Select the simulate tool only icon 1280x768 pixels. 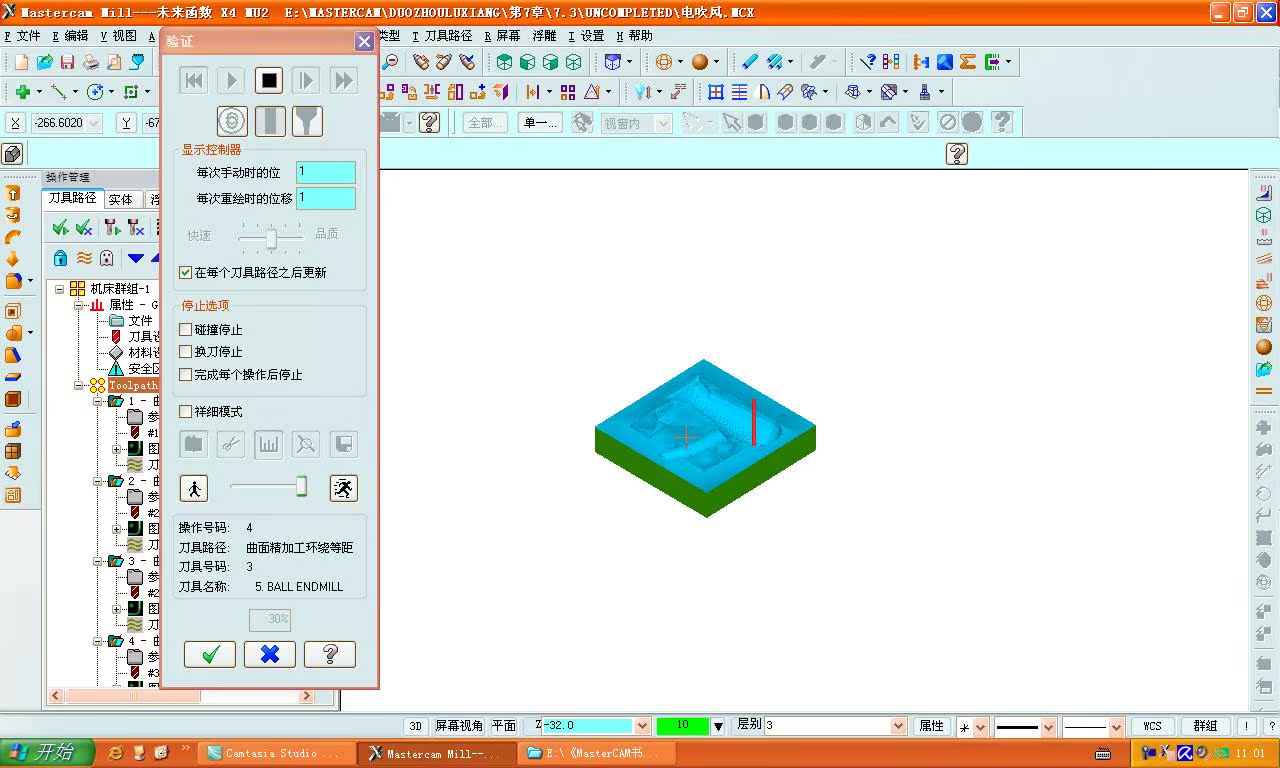(x=269, y=122)
